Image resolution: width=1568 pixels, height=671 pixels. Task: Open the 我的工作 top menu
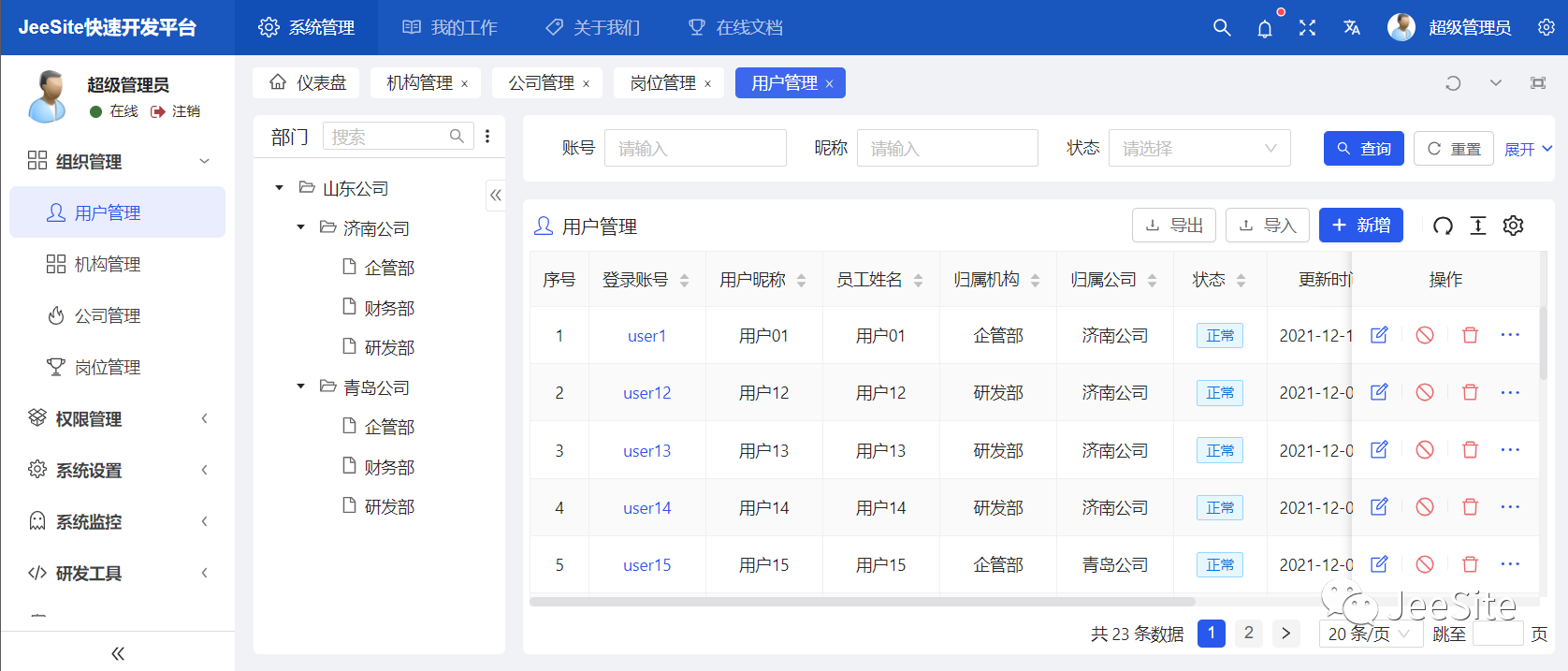coord(450,27)
